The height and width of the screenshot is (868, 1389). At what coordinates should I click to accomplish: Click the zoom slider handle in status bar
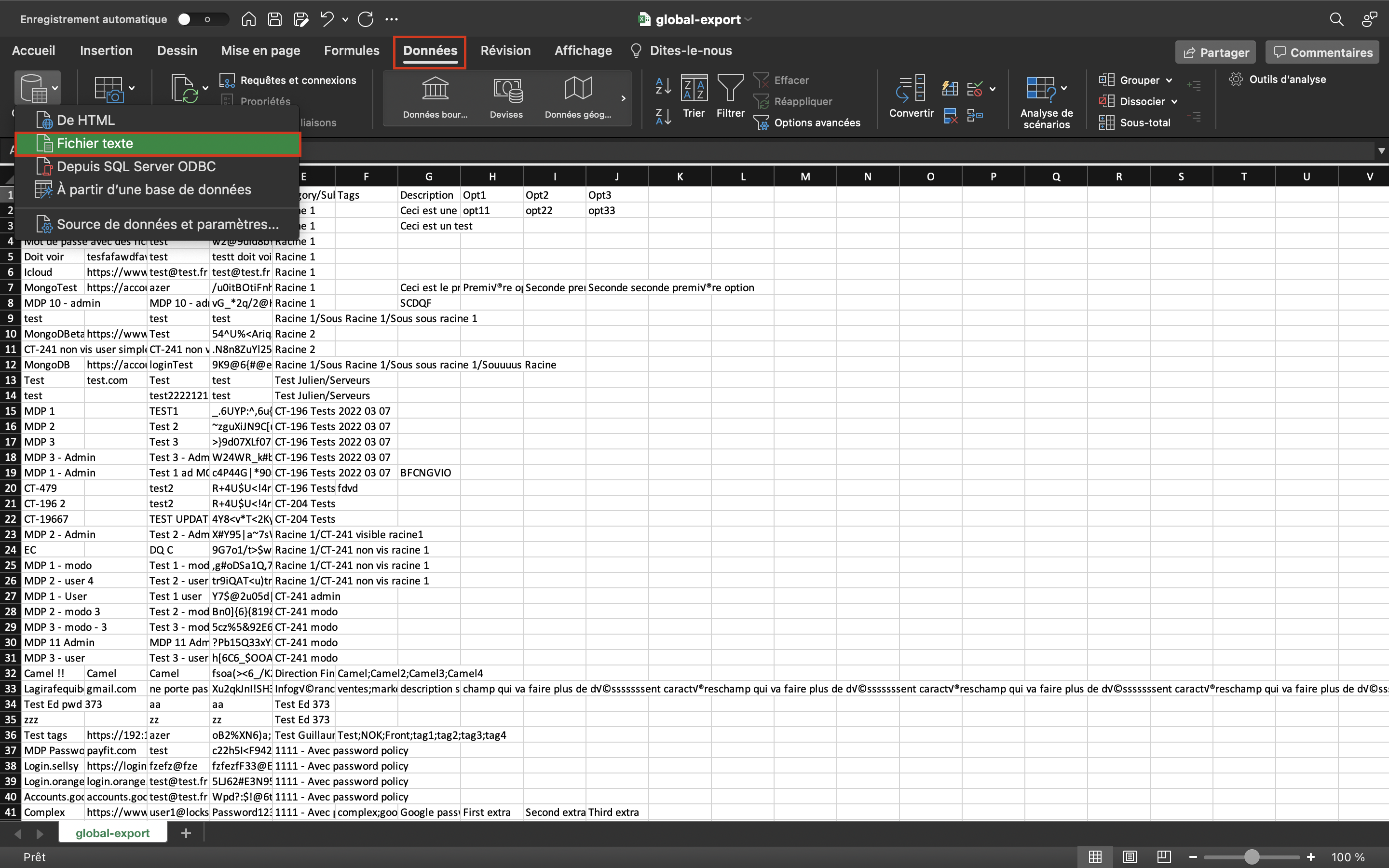(x=1251, y=856)
